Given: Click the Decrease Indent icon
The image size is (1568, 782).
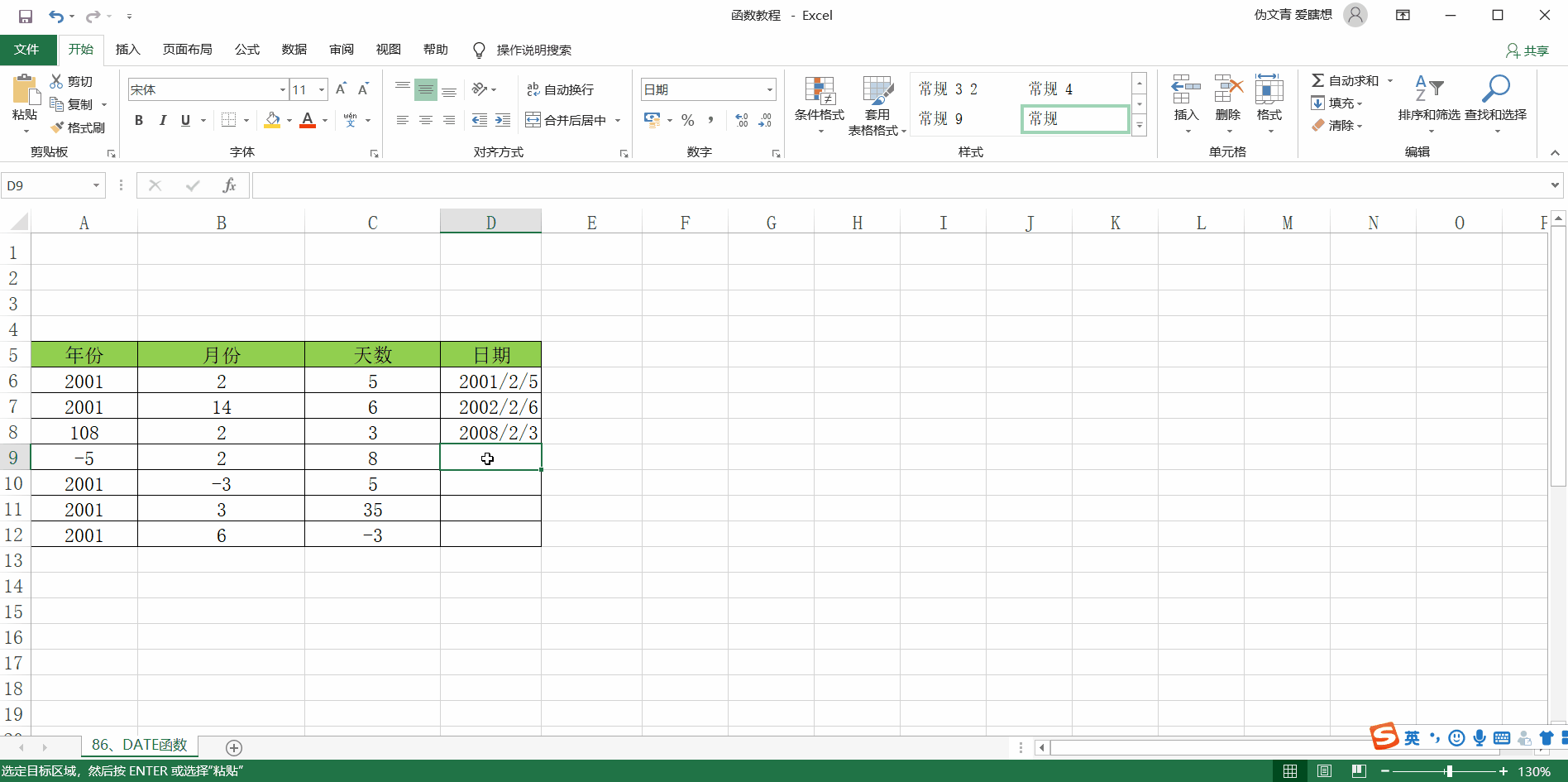Looking at the screenshot, I should [480, 120].
